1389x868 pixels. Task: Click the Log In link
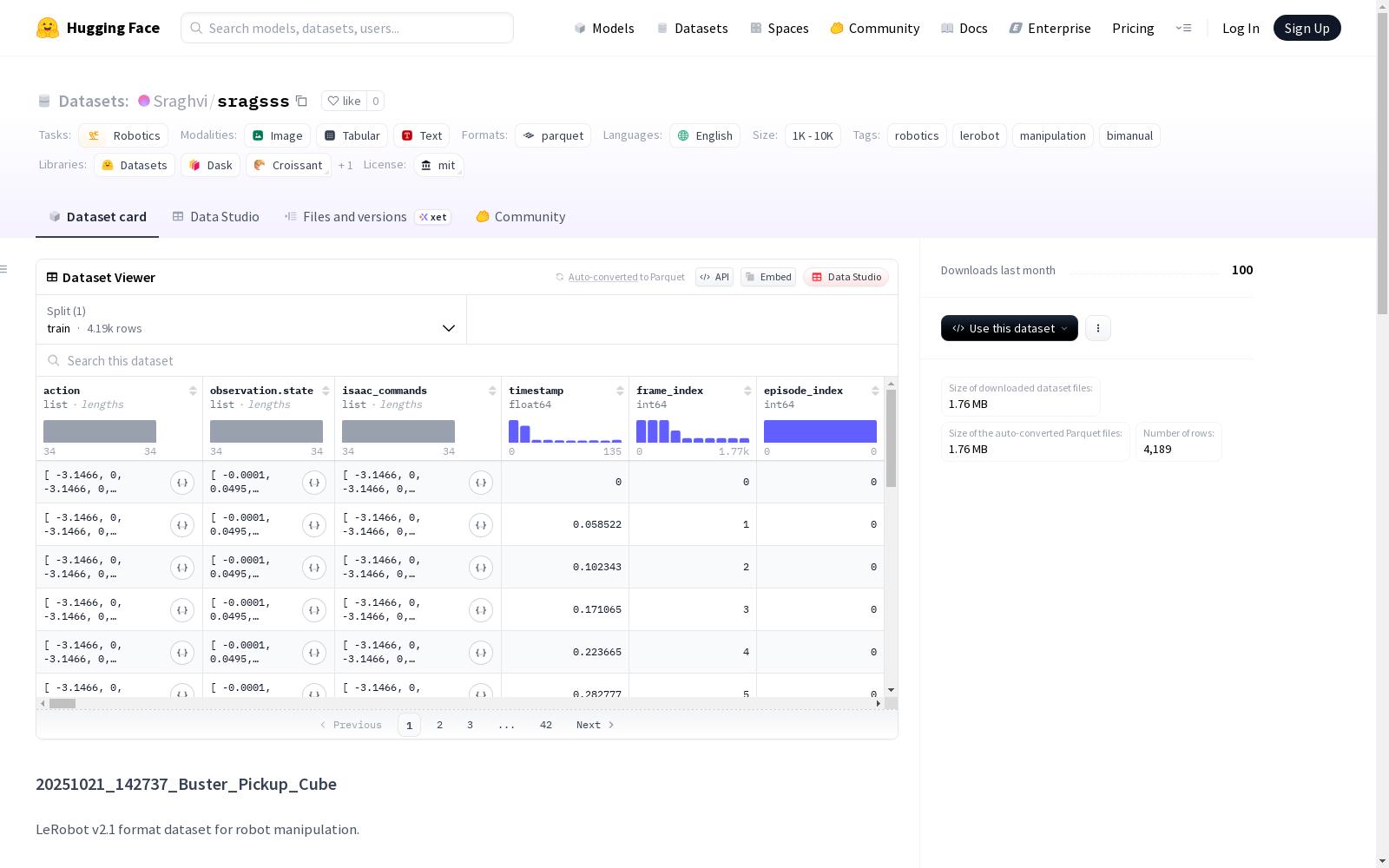tap(1241, 28)
